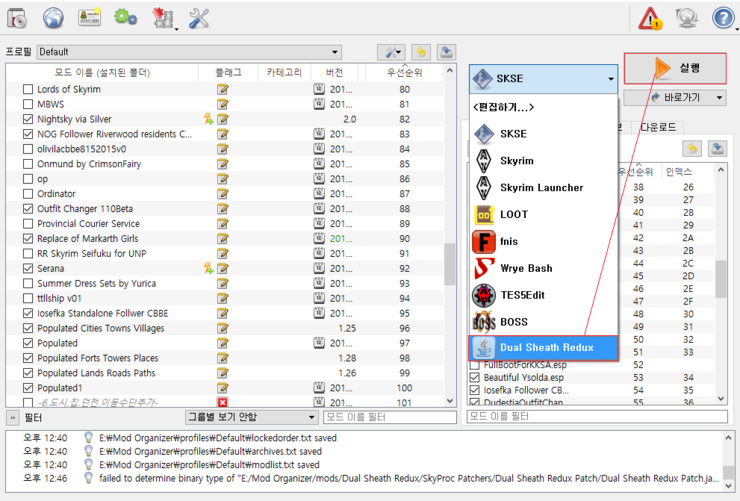Toggle Lords of Skyrim mod checkbox
Image resolution: width=740 pixels, height=501 pixels.
28,89
